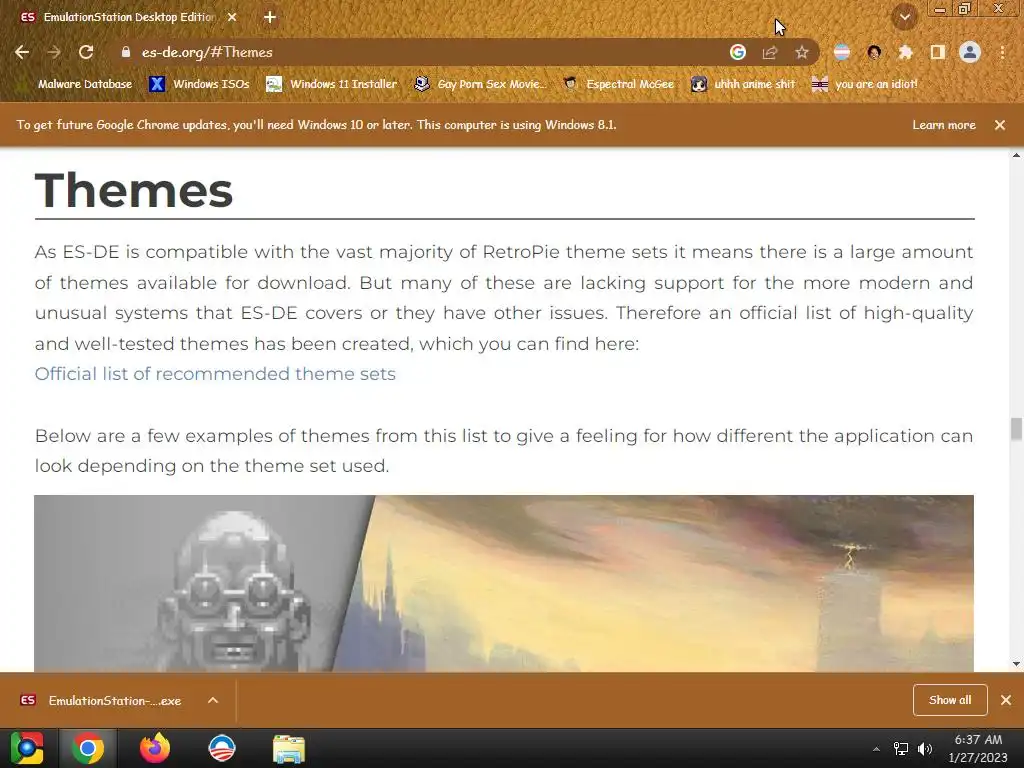
Task: Open the 'you are an idiot!' bookmark
Action: point(864,84)
